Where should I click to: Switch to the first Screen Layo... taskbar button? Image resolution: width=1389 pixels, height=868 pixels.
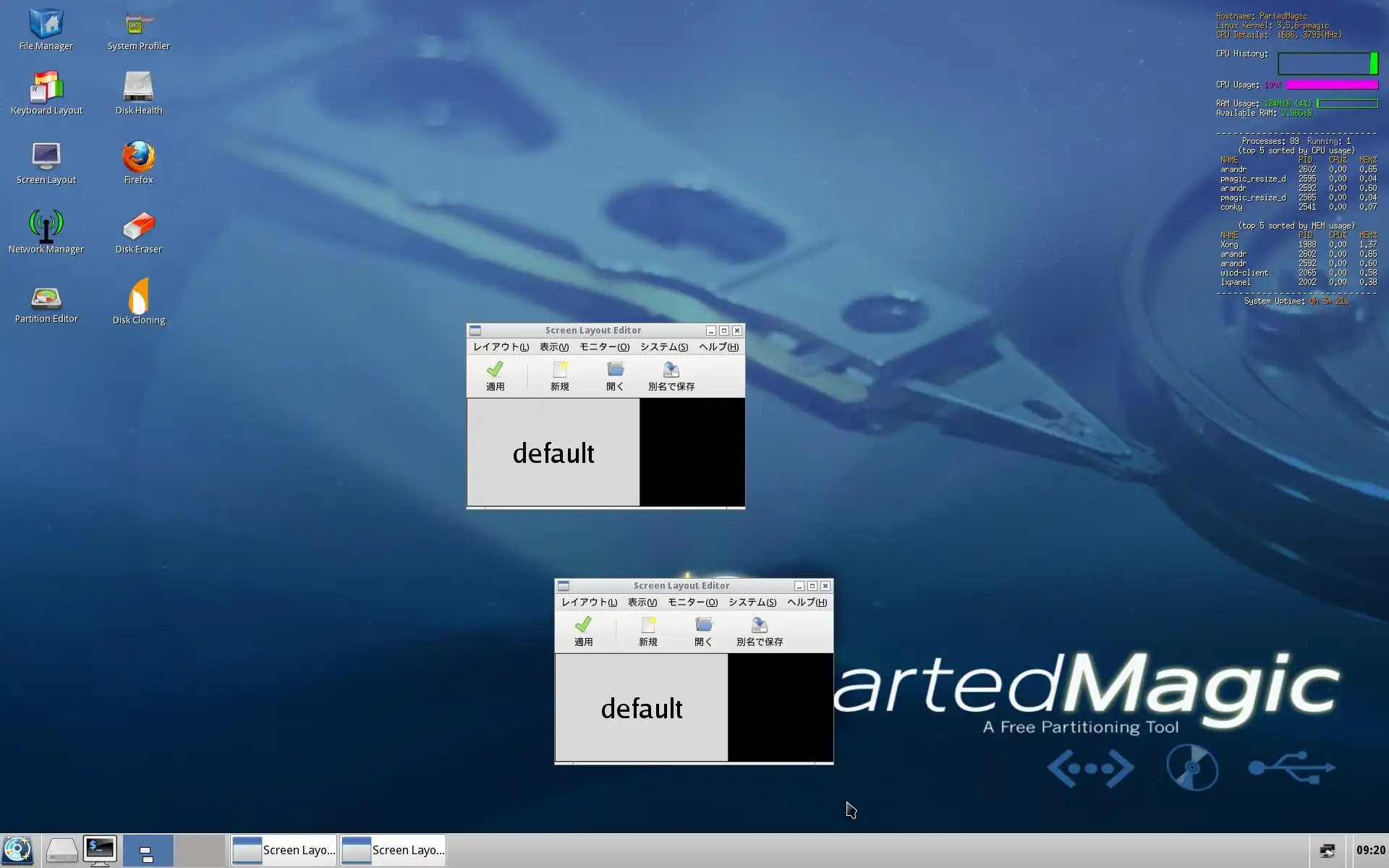284,850
